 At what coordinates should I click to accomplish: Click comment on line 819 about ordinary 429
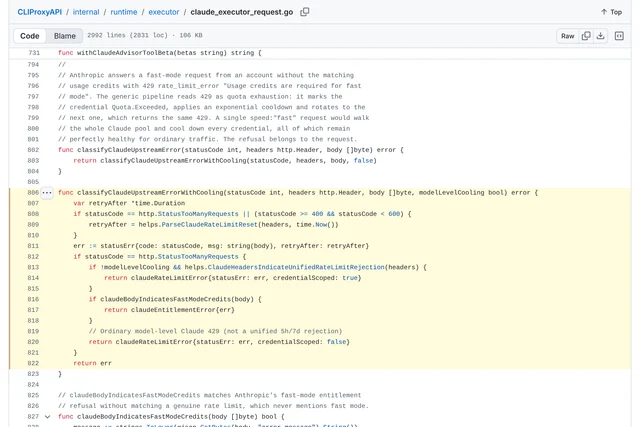point(216,331)
